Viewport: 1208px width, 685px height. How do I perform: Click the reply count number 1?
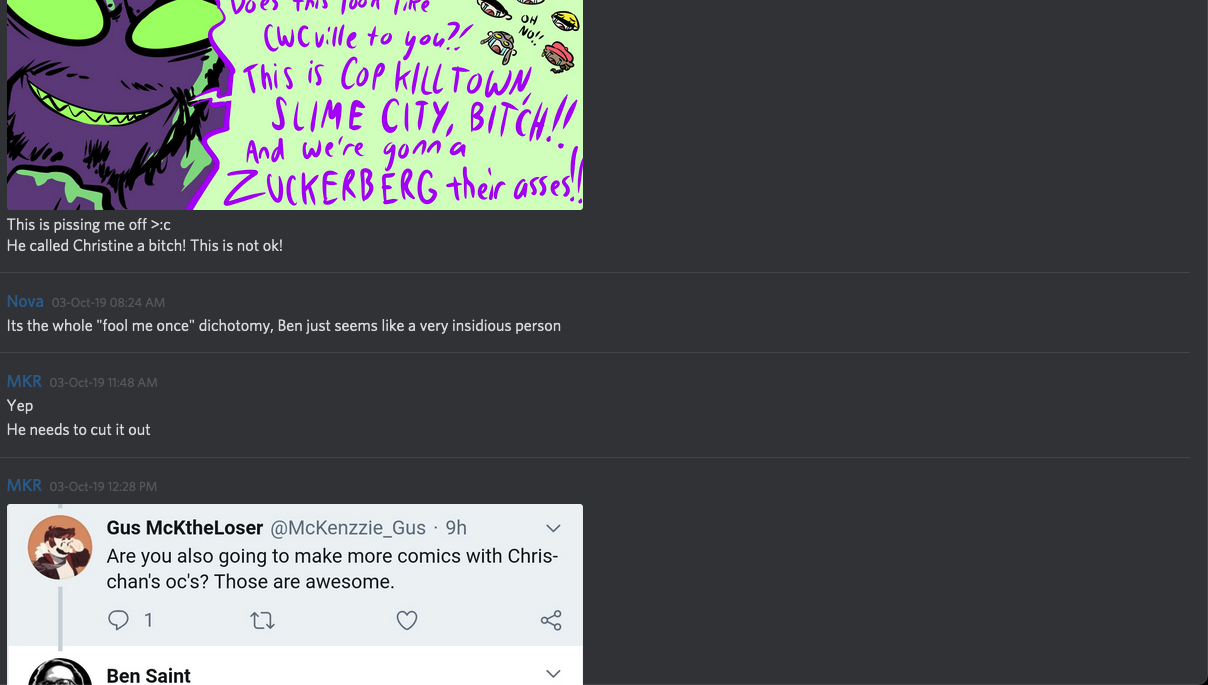coord(148,621)
